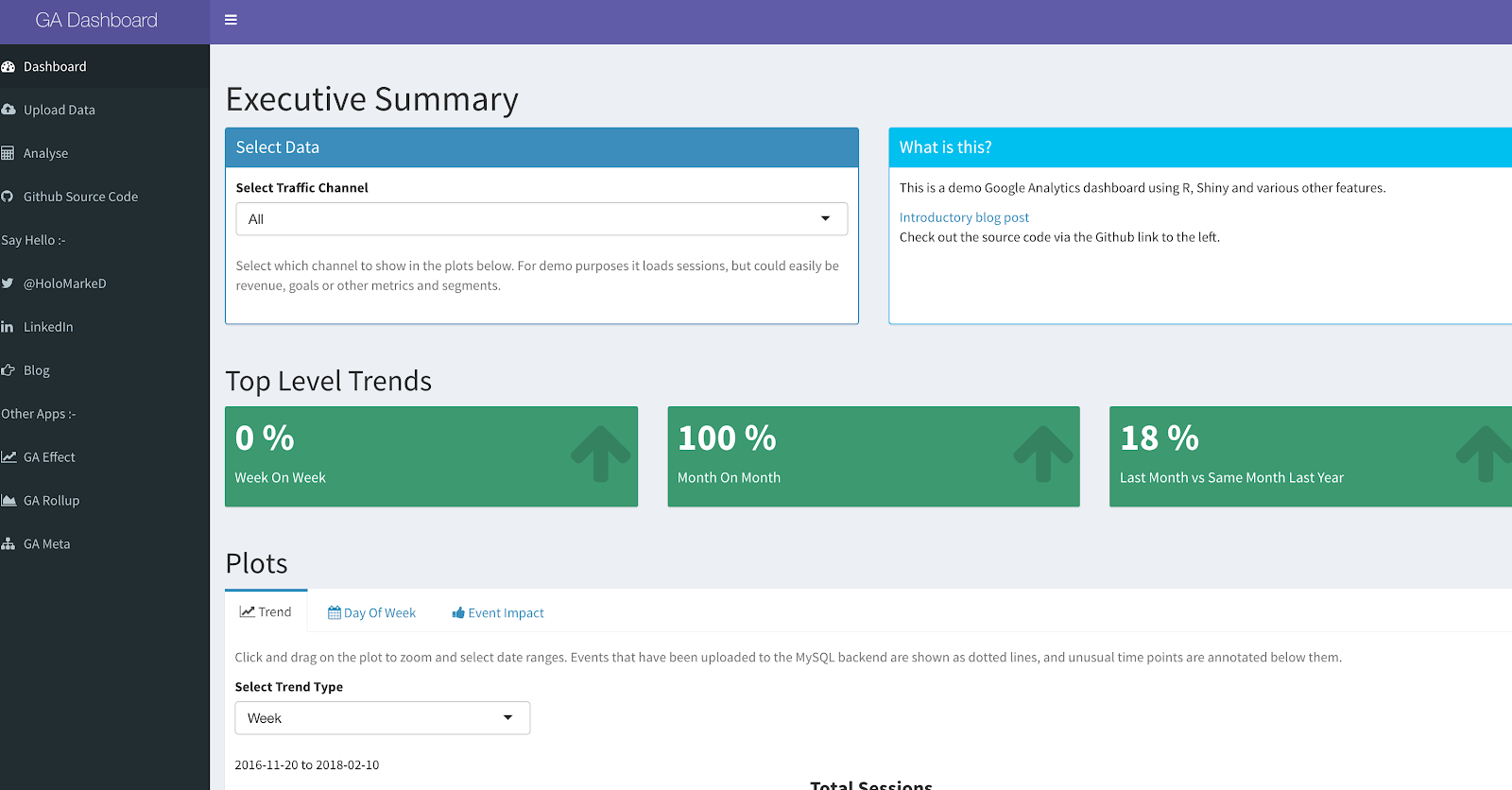Screen dimensions: 1512x790
Task: Click the Other Apps :- sidebar header
Action: click(39, 414)
